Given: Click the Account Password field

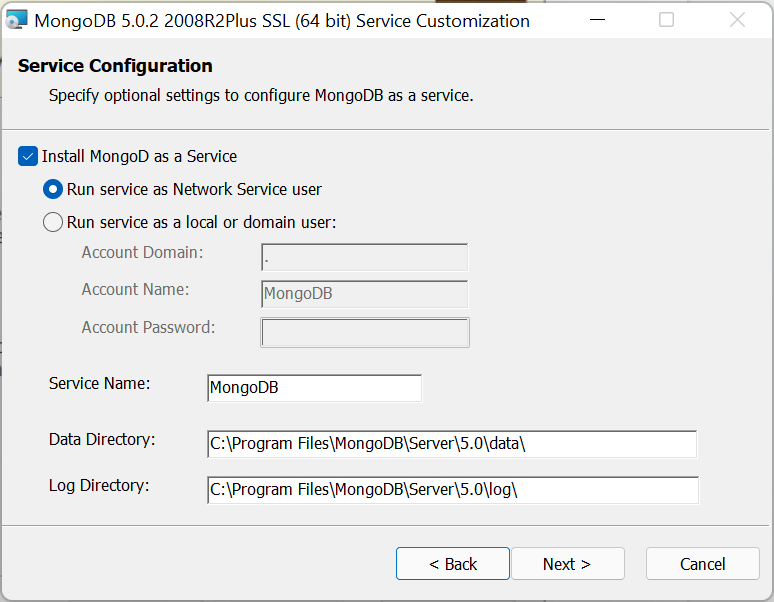Looking at the screenshot, I should [x=365, y=333].
